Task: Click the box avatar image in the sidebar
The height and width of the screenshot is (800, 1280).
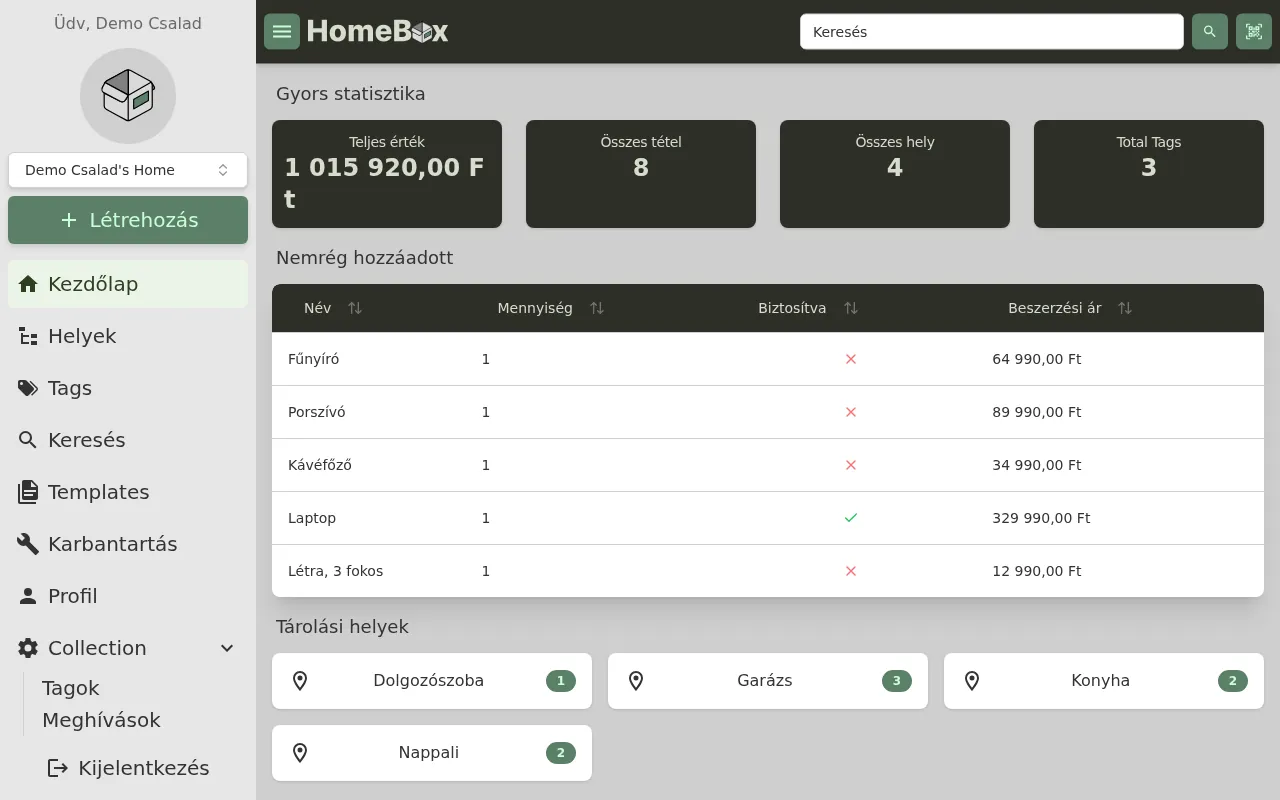Action: pyautogui.click(x=128, y=96)
